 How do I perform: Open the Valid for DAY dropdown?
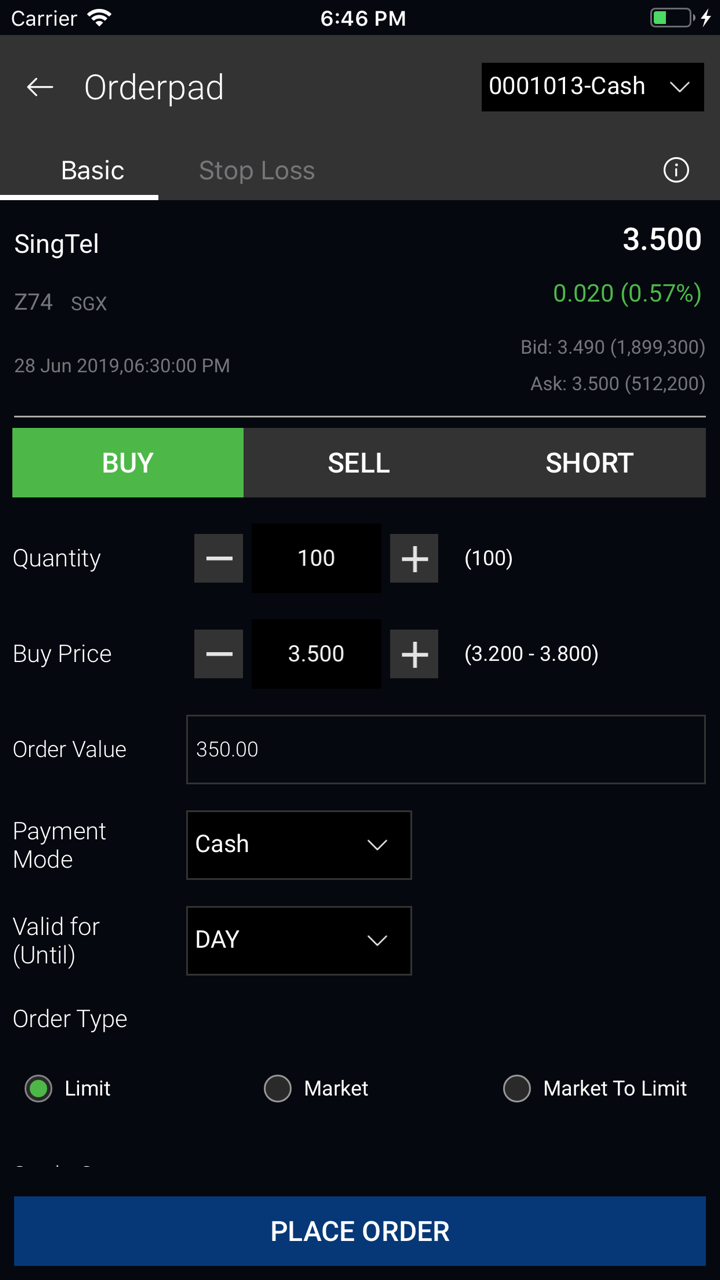tap(299, 940)
